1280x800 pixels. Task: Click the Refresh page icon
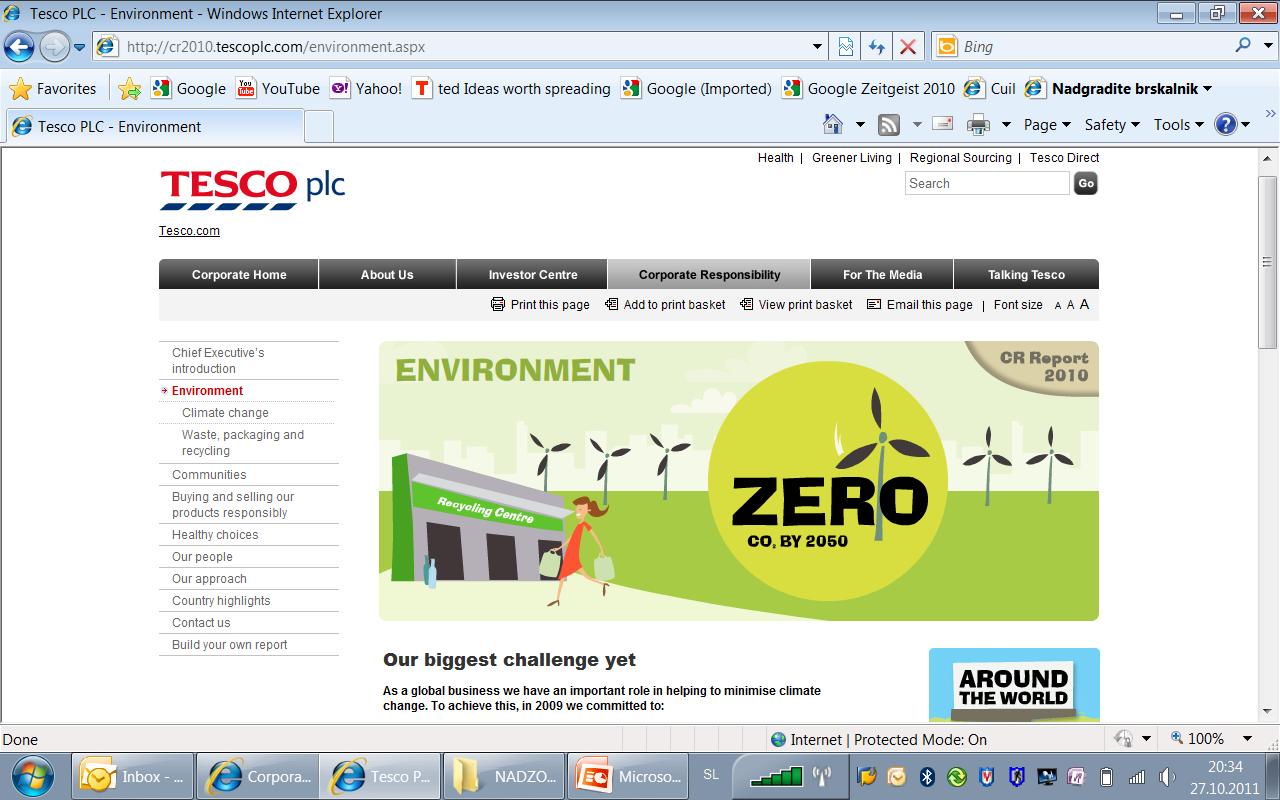pyautogui.click(x=877, y=46)
